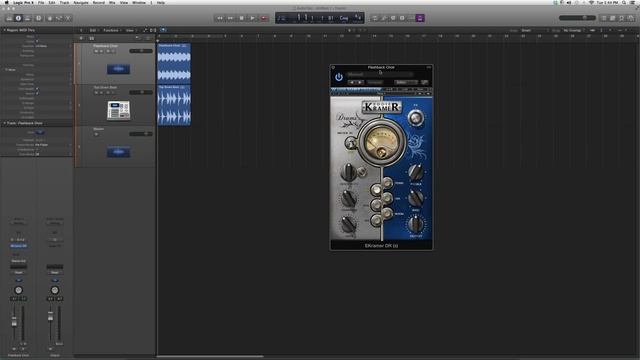Click the link button in plugin header
The width and height of the screenshot is (640, 360).
pos(424,82)
